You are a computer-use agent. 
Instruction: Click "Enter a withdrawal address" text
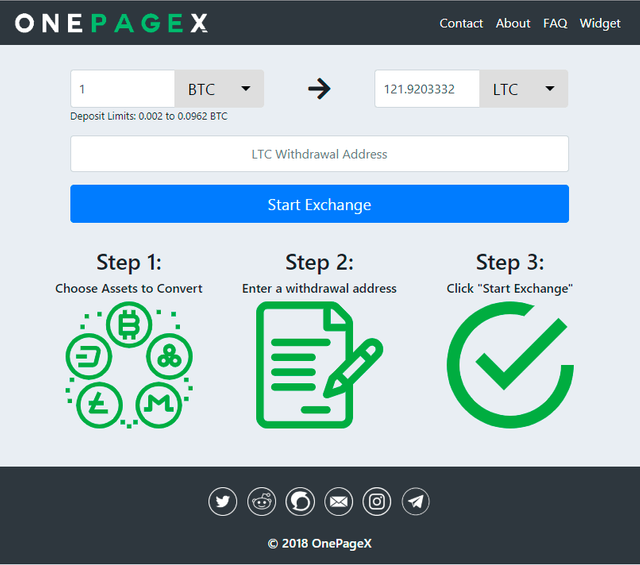[320, 289]
